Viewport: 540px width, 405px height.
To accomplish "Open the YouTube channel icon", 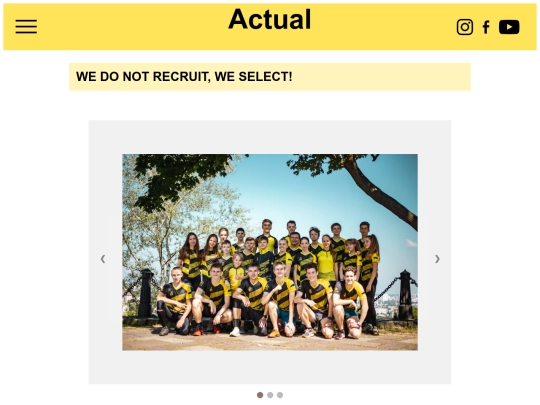I will point(509,27).
